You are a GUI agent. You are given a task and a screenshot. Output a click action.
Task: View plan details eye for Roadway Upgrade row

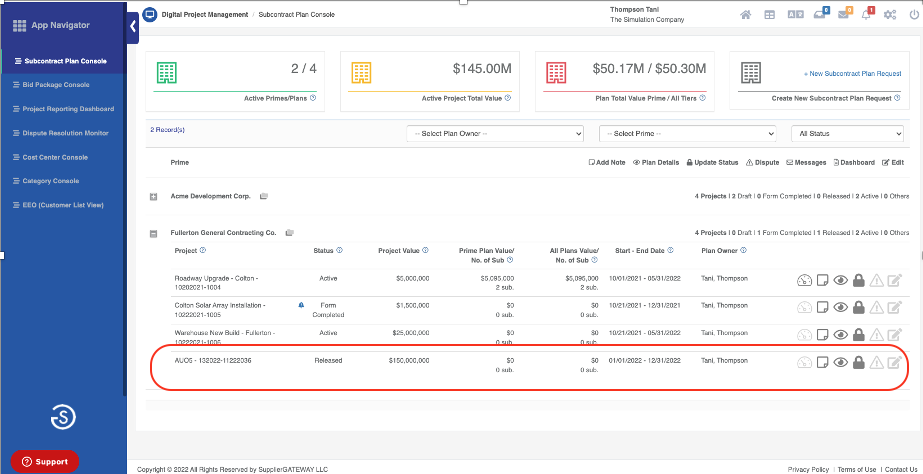(841, 281)
